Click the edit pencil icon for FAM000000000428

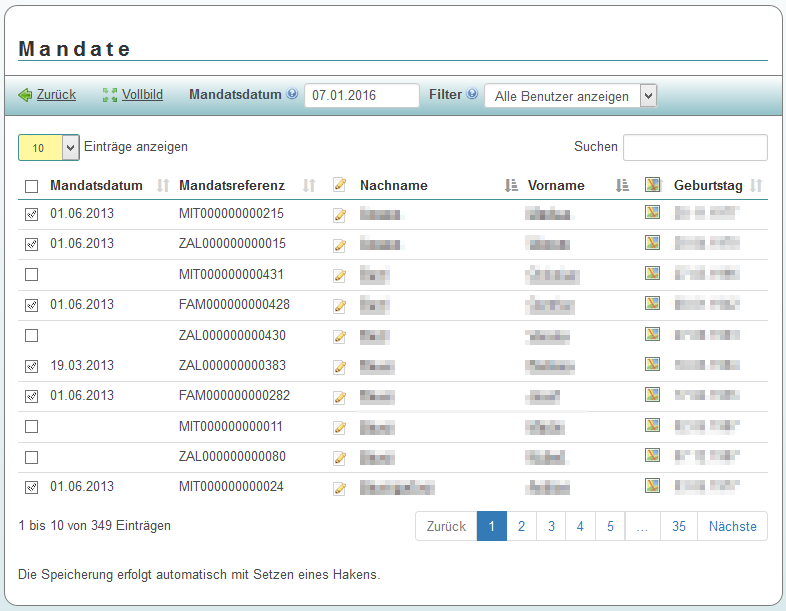[340, 306]
